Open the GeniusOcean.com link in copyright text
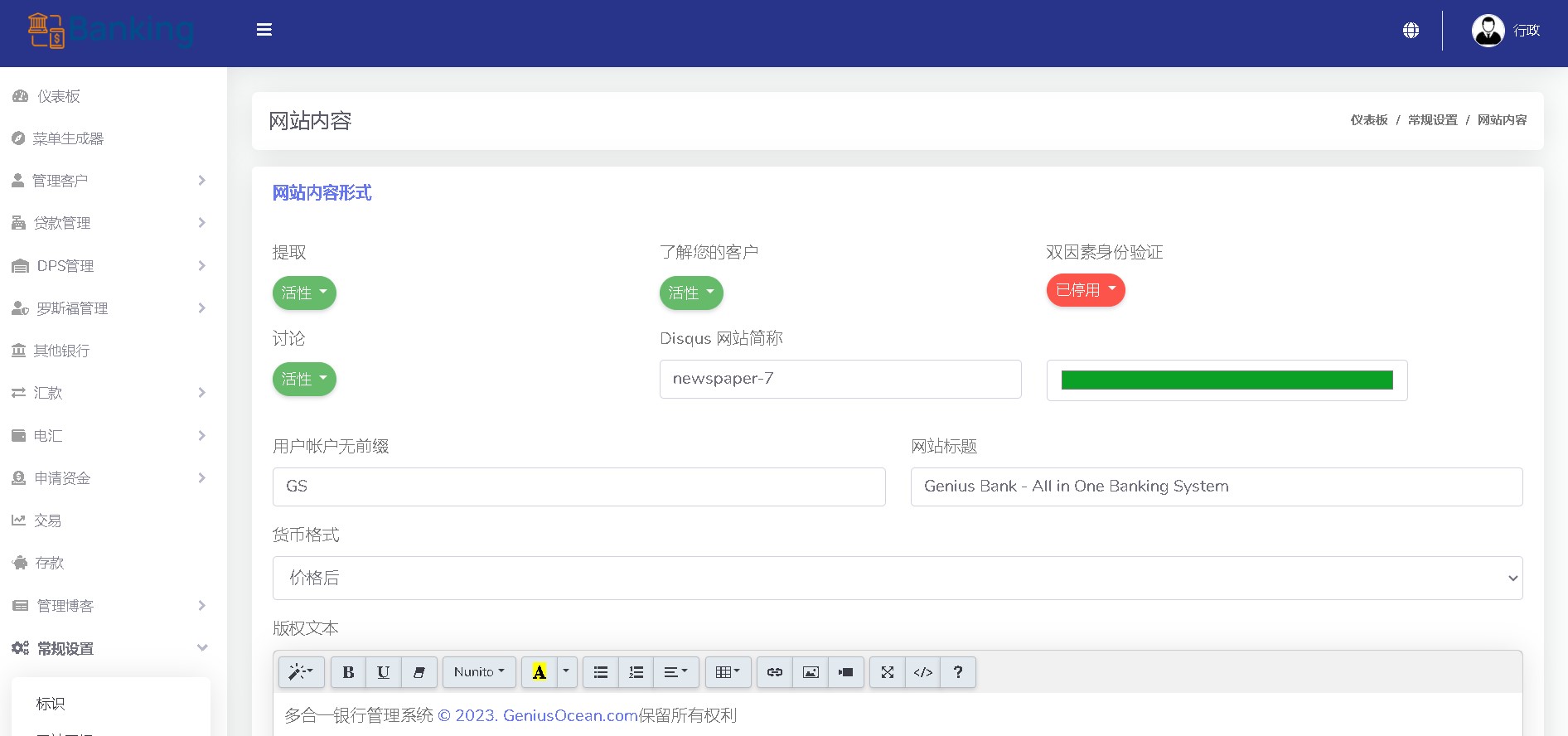 pos(570,715)
